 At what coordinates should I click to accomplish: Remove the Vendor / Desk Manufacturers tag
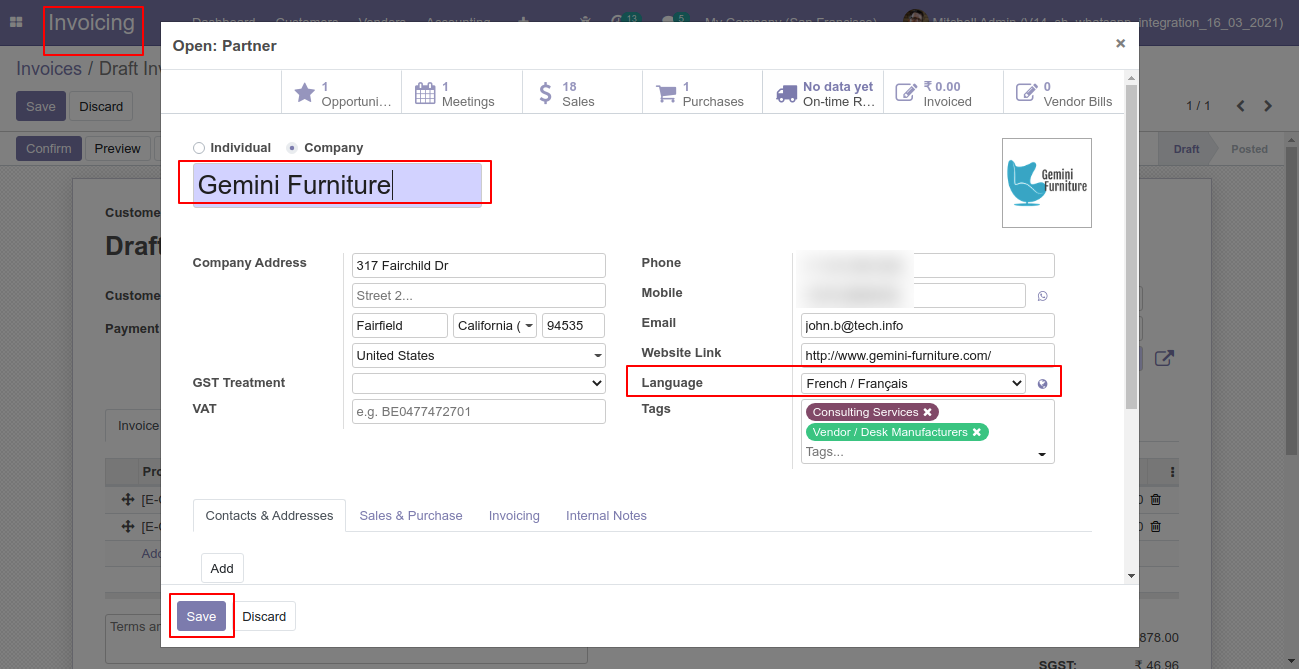tap(977, 432)
